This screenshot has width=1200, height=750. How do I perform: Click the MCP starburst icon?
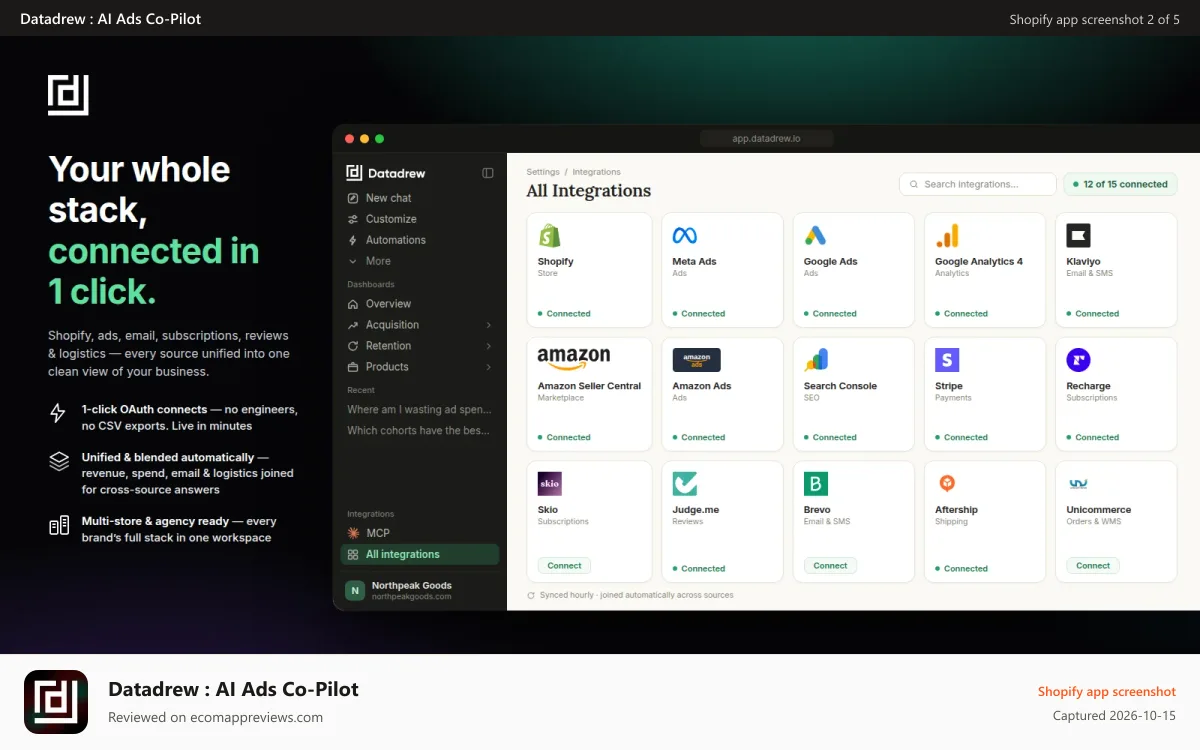pos(353,533)
